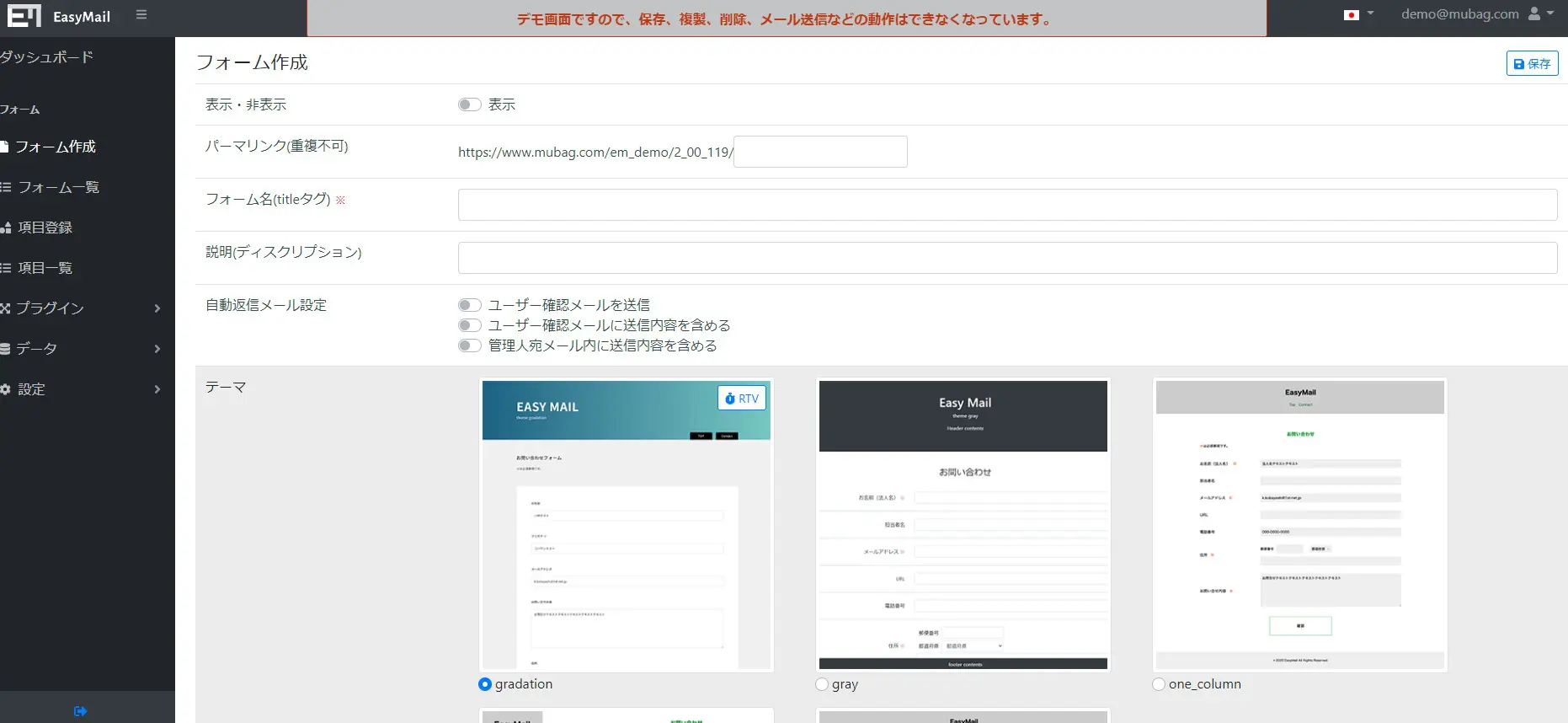Select the gray radio button
This screenshot has width=1568, height=723.
click(x=822, y=684)
